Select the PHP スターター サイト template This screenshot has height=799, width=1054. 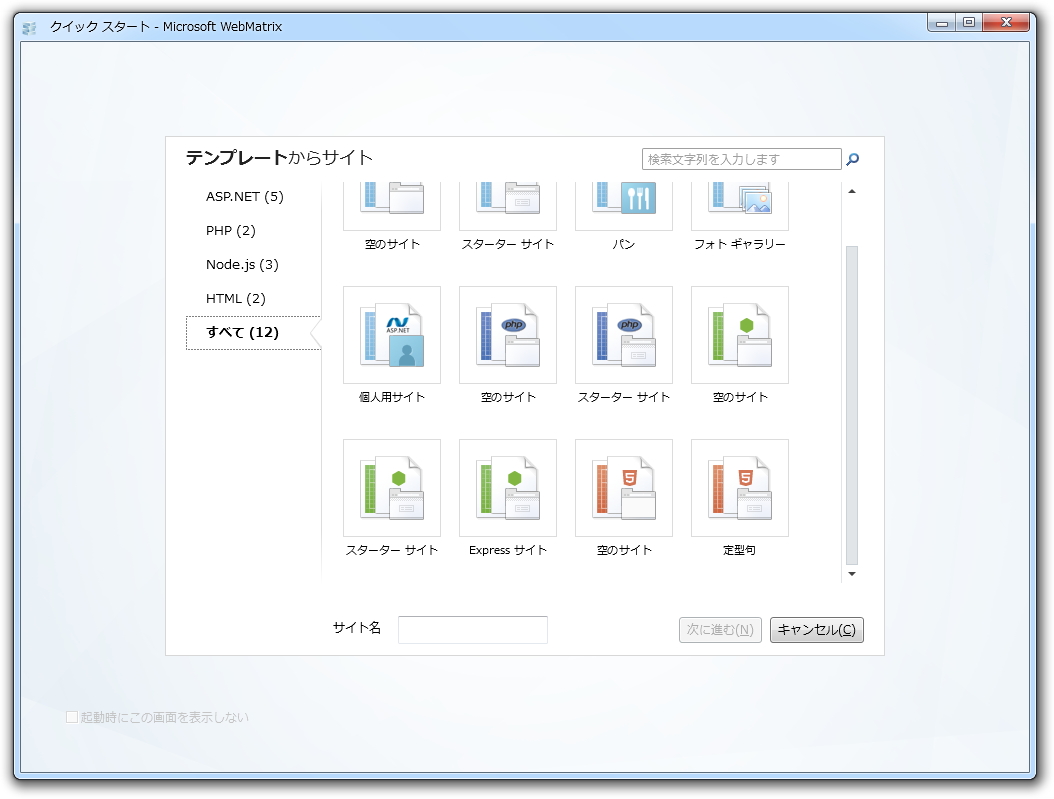[623, 335]
